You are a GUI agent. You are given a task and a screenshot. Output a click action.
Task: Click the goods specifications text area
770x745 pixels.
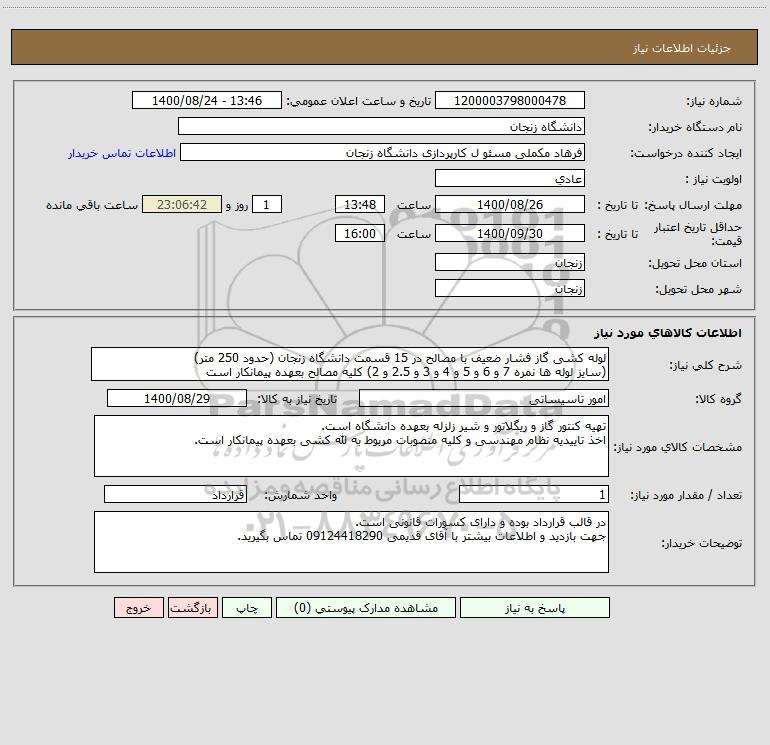[x=351, y=446]
